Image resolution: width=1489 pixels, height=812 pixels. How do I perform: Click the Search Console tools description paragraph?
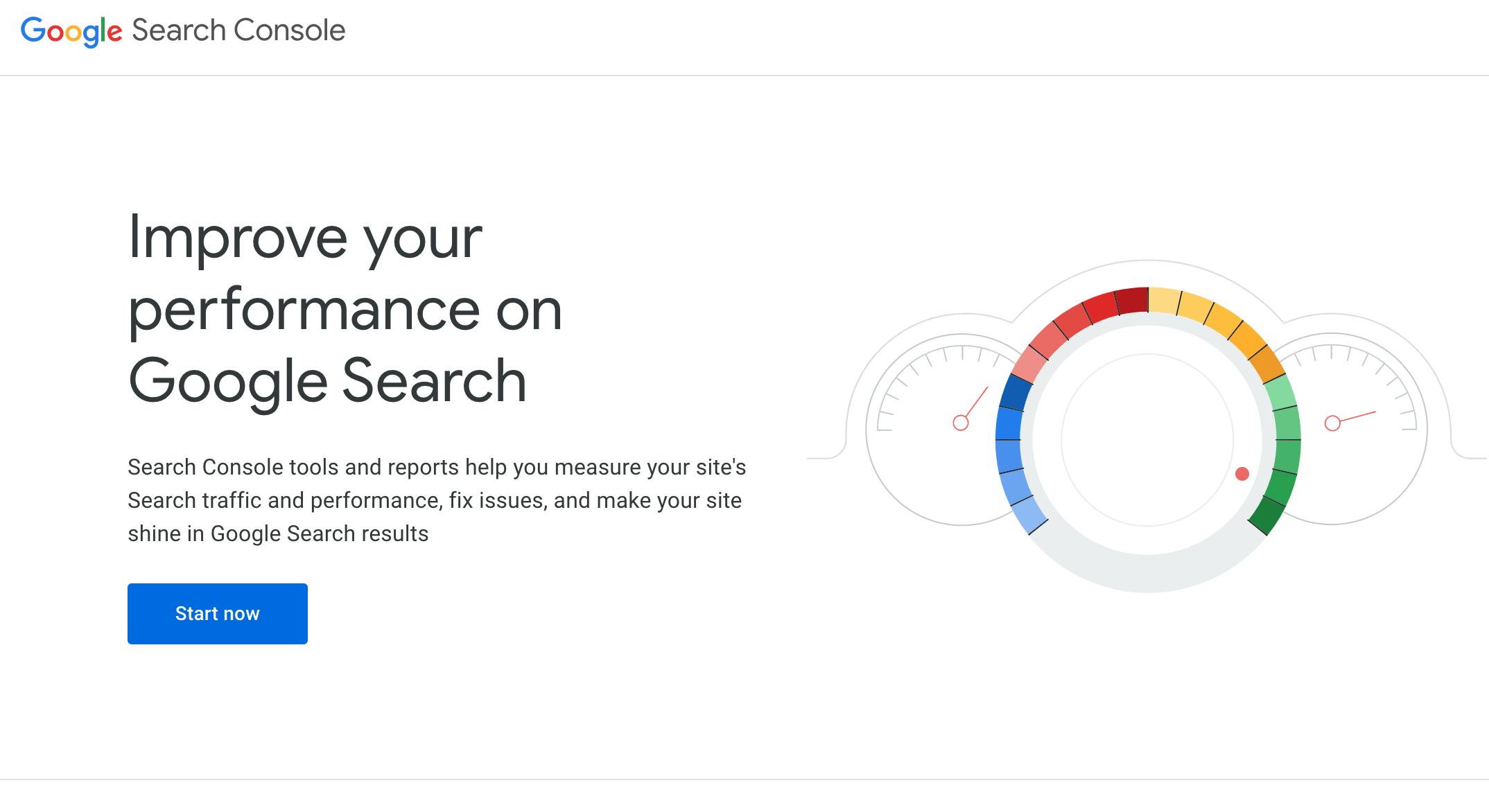(x=437, y=500)
